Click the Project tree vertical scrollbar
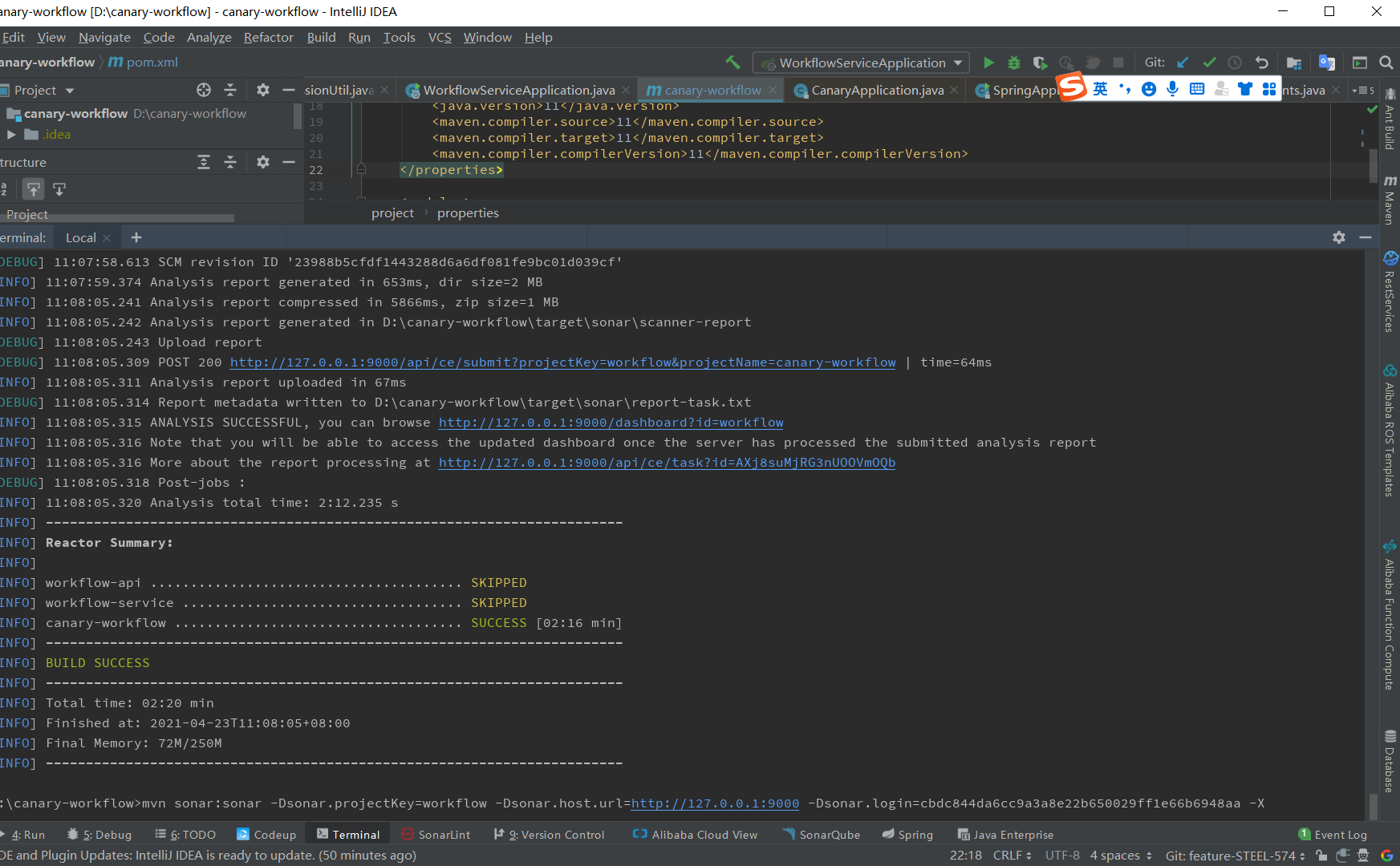This screenshot has width=1400, height=866. [298, 116]
